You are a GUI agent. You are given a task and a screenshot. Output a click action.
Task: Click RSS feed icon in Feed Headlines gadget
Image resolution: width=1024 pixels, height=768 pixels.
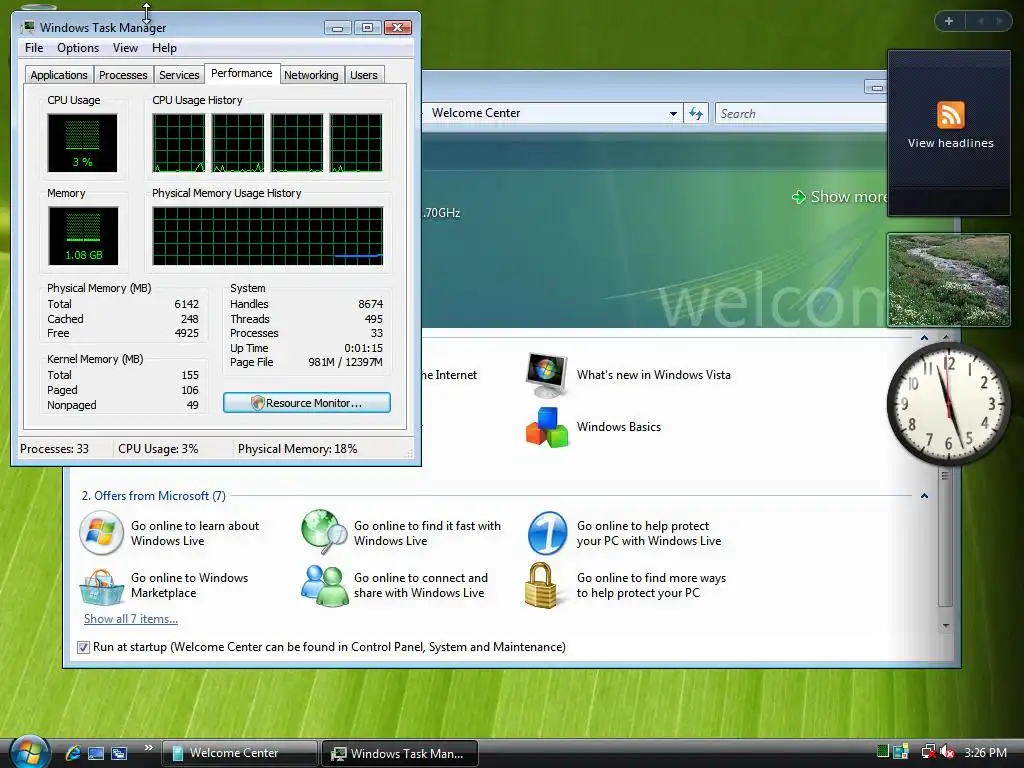[950, 115]
